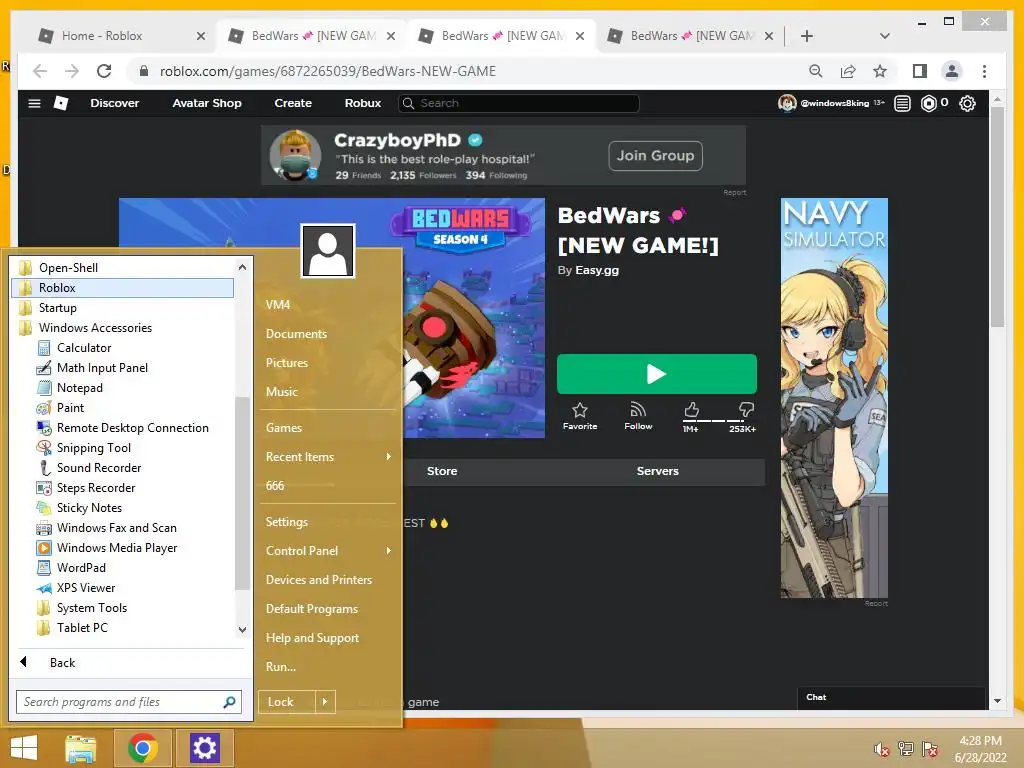Open Notepad from start menu
This screenshot has width=1024, height=768.
coord(70,388)
